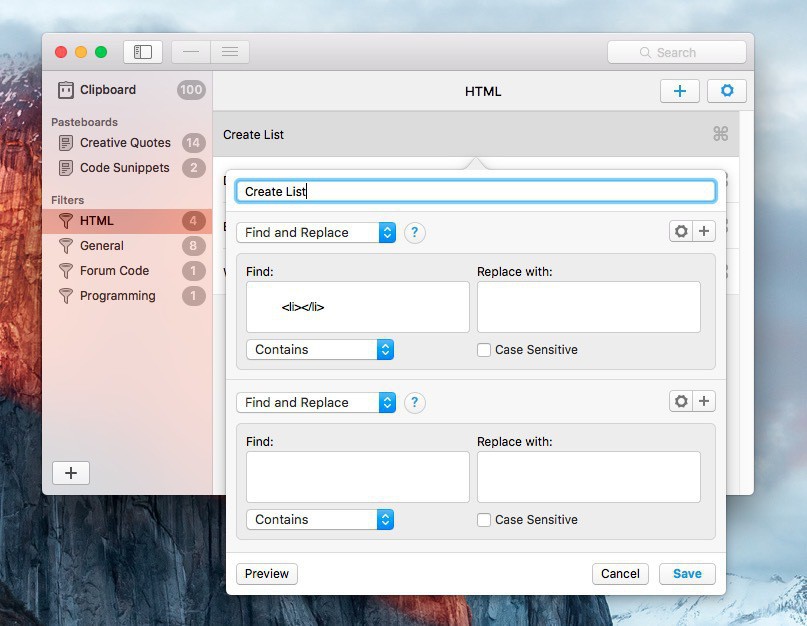Open help for first Find and Replace

pos(414,232)
